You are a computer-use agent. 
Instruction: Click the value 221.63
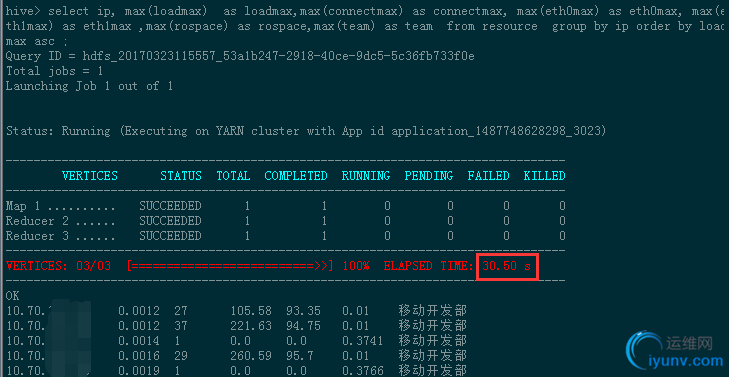coord(250,325)
